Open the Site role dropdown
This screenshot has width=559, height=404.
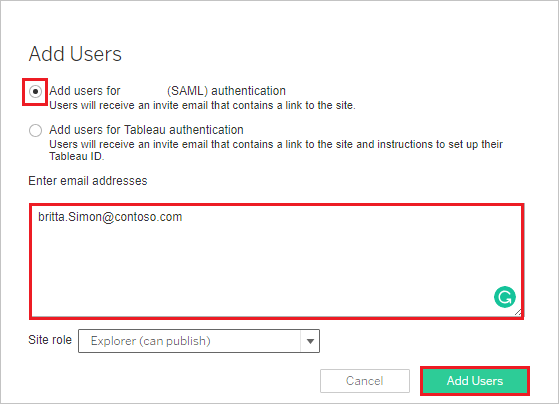coord(199,341)
